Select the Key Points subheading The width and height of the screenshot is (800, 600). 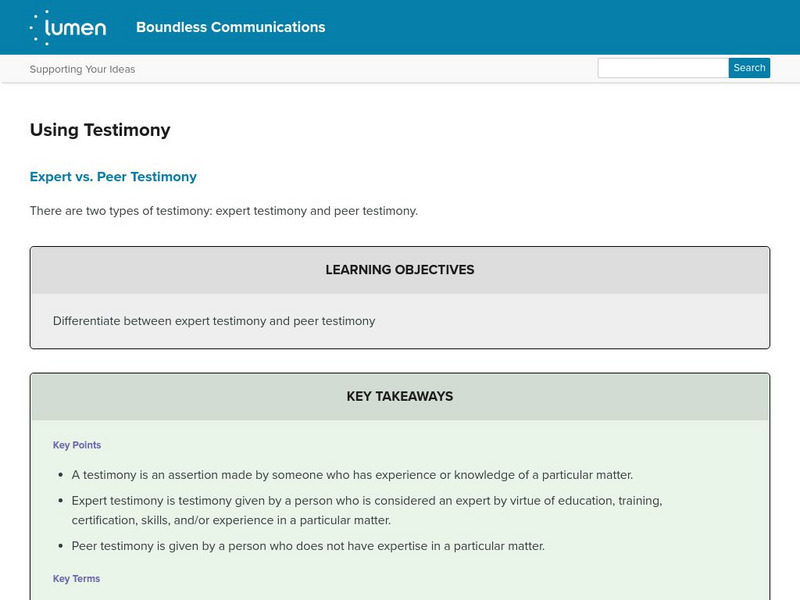[x=77, y=445]
